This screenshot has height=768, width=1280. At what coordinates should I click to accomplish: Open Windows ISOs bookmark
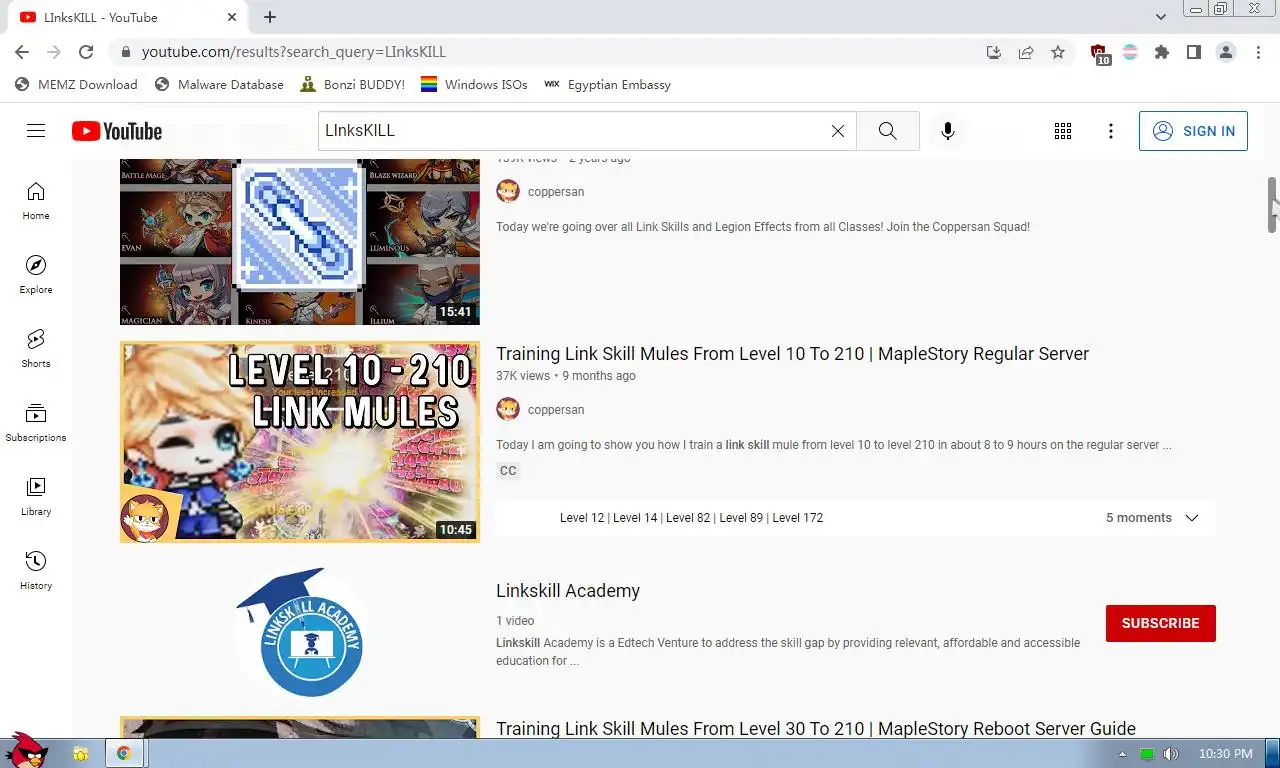(x=474, y=85)
